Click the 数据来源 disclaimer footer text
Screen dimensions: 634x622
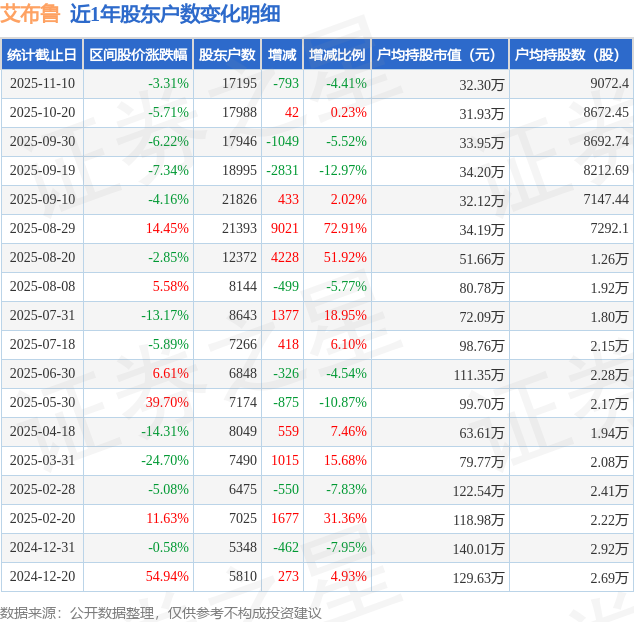[161, 613]
